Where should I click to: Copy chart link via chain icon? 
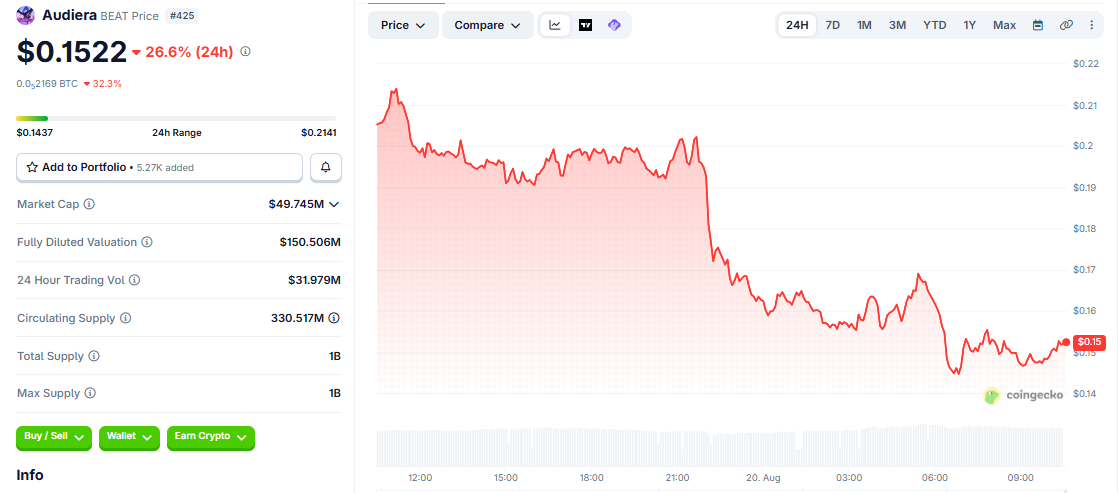pos(1066,25)
